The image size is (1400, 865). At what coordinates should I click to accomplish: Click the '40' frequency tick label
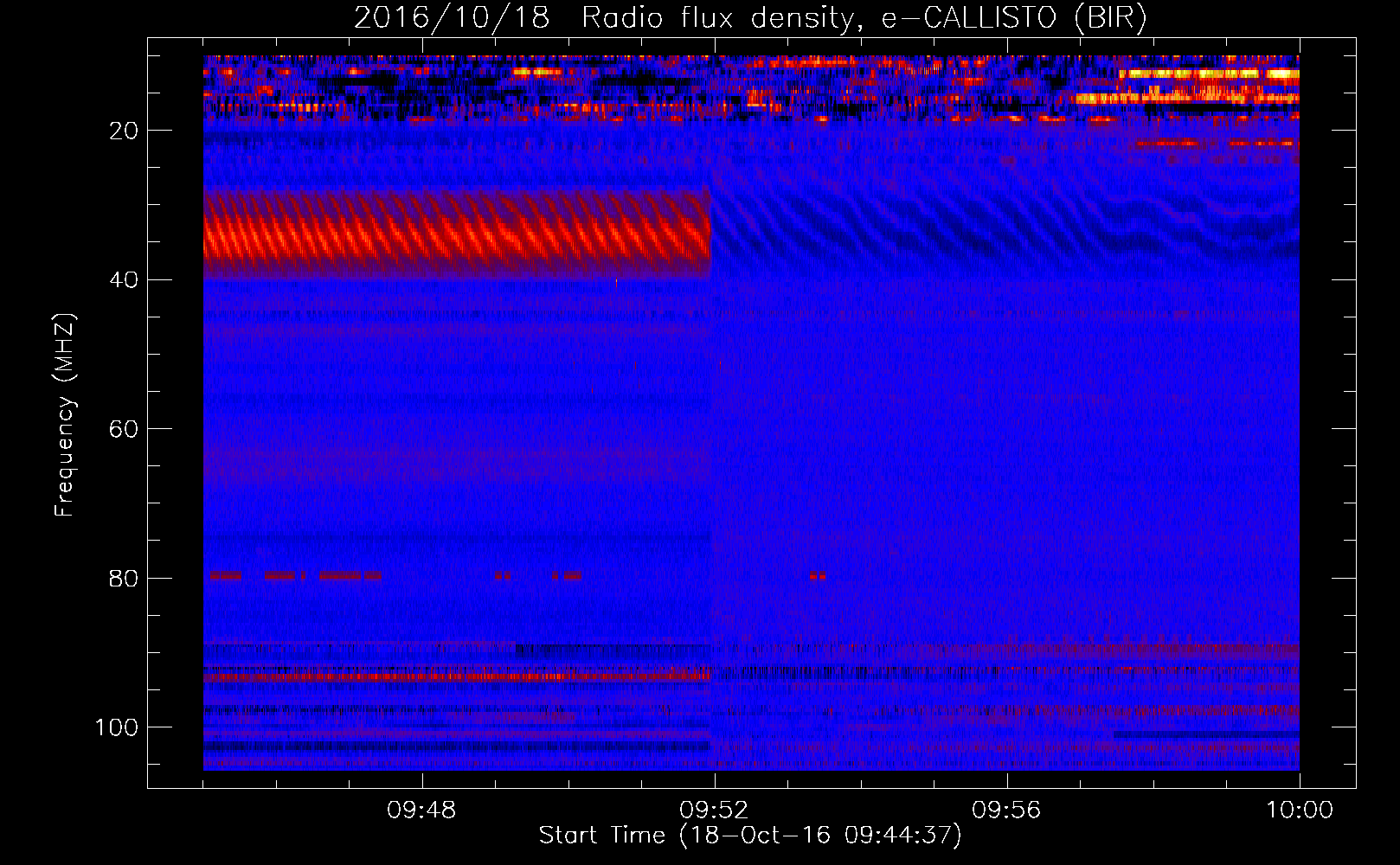pos(124,280)
